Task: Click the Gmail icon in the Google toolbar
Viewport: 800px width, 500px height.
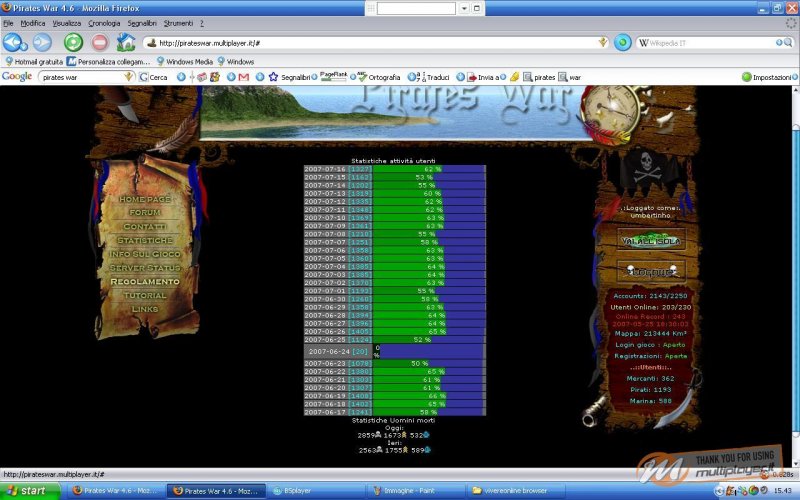Action: pyautogui.click(x=244, y=77)
